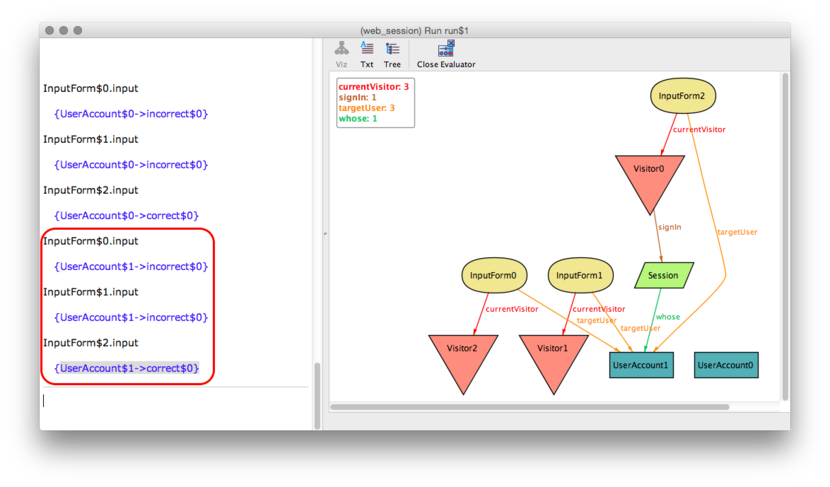Click the evaluator command input line
Screen dimensions: 830x487
pos(175,401)
